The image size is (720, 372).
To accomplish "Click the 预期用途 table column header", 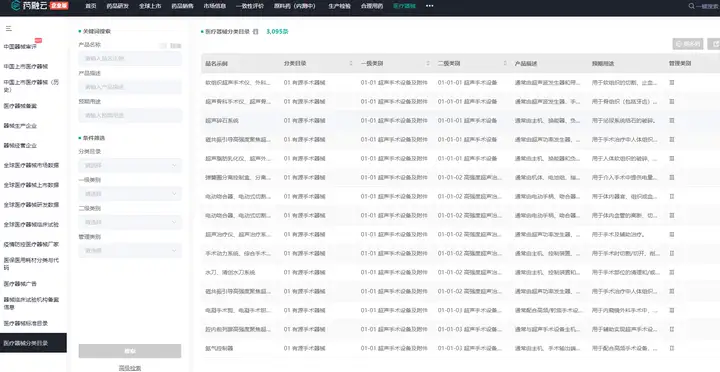I will [x=603, y=63].
